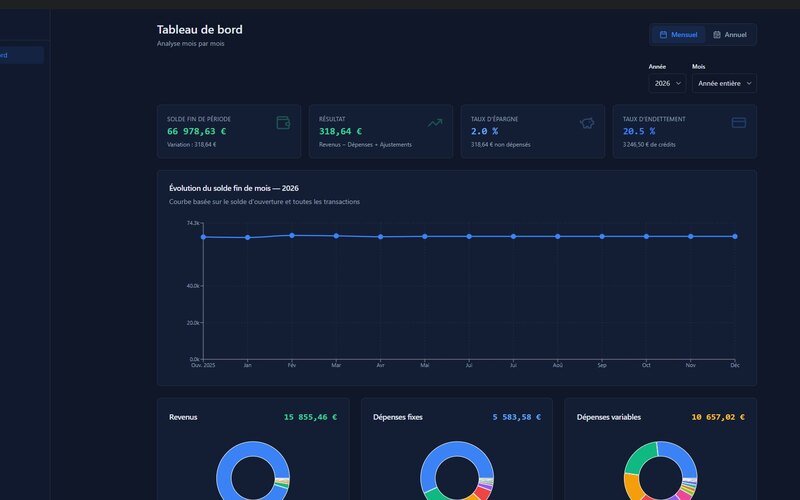Click the calendar icon in the Annuel button
Screen dimensions: 800x500
pos(717,35)
